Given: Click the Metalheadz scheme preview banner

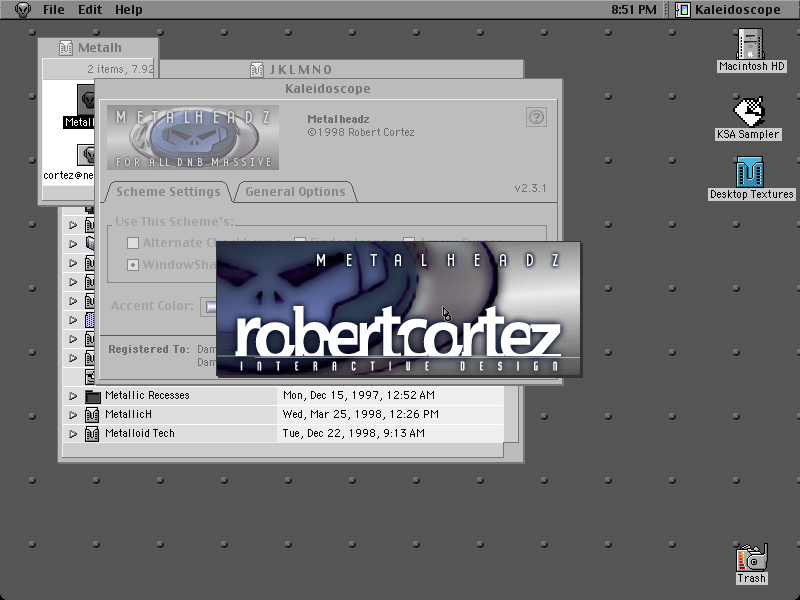Looking at the screenshot, I should tap(193, 137).
